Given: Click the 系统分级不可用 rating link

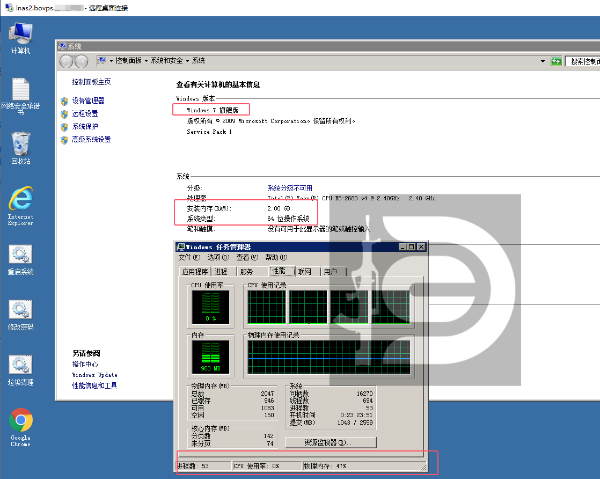Looking at the screenshot, I should tap(290, 188).
